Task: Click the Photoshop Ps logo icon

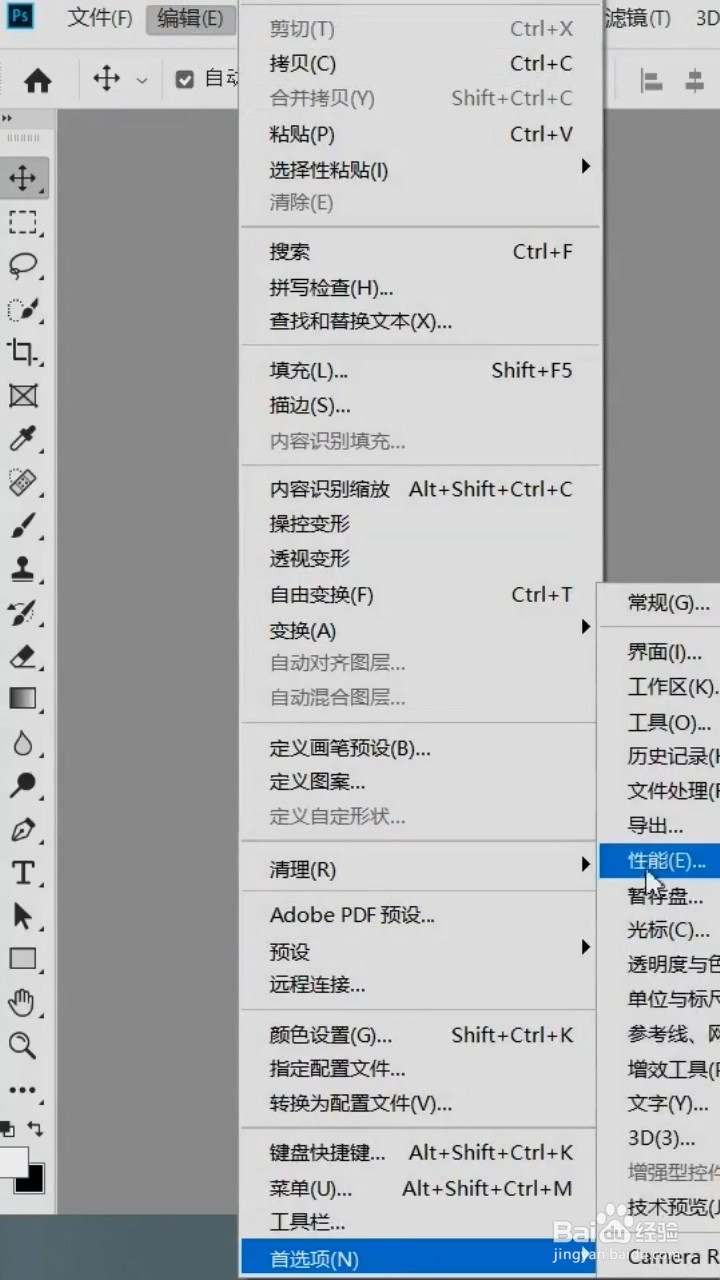Action: click(19, 16)
